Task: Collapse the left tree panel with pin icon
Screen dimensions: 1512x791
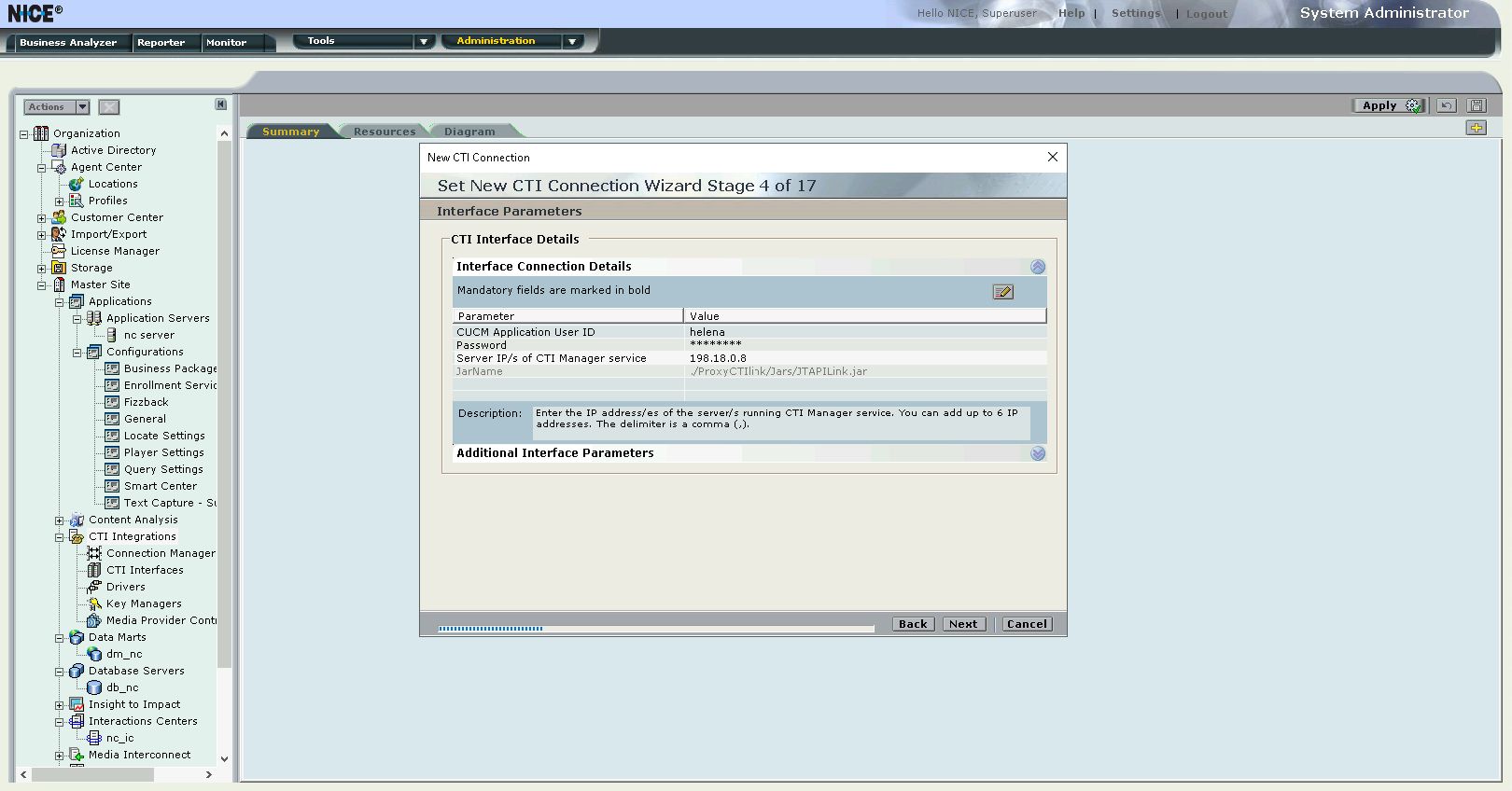Action: pos(221,104)
